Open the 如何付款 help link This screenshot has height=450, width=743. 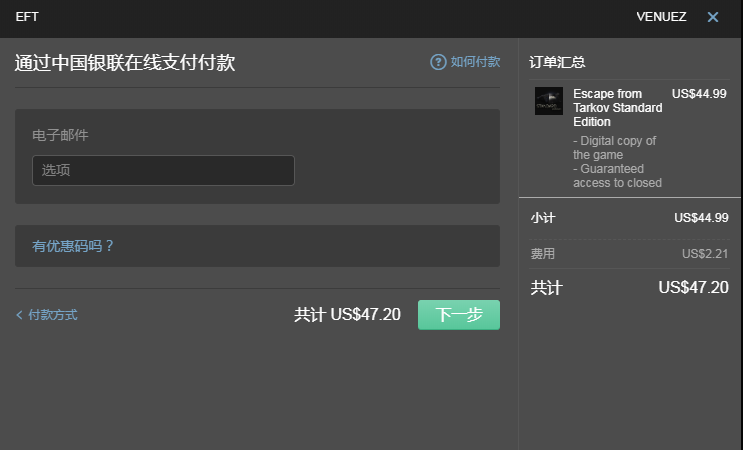tap(475, 62)
